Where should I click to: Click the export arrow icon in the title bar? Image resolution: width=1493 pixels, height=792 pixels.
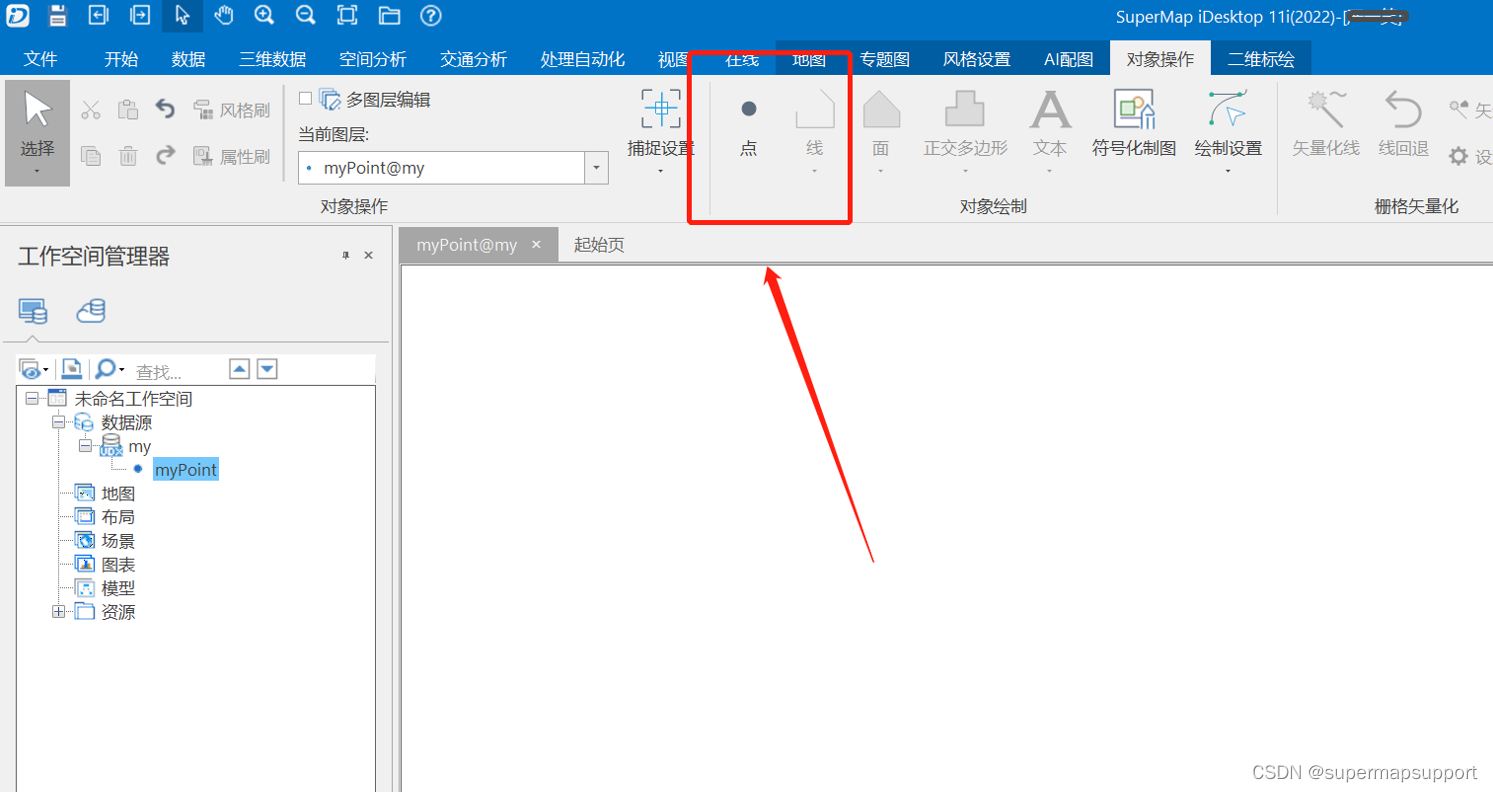(140, 15)
